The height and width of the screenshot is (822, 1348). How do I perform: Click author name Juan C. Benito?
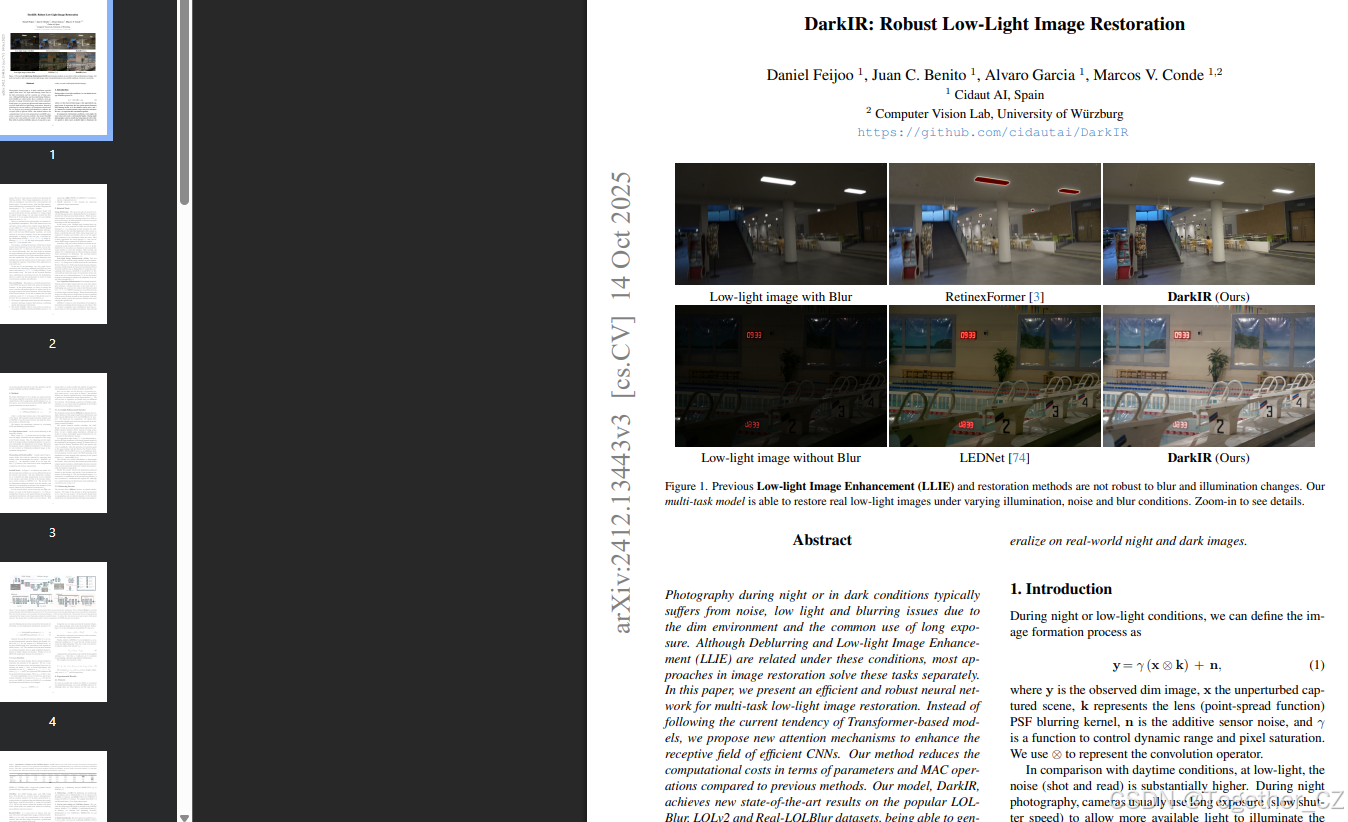(x=919, y=75)
